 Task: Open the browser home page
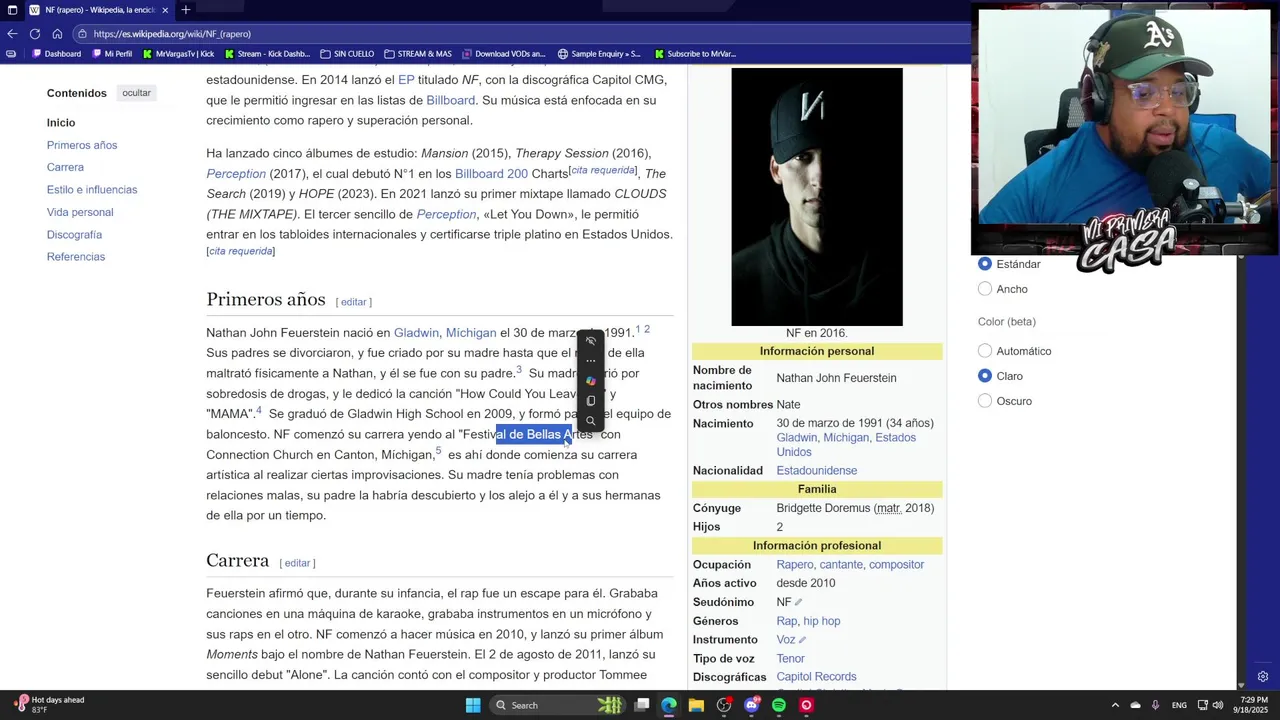click(x=57, y=33)
